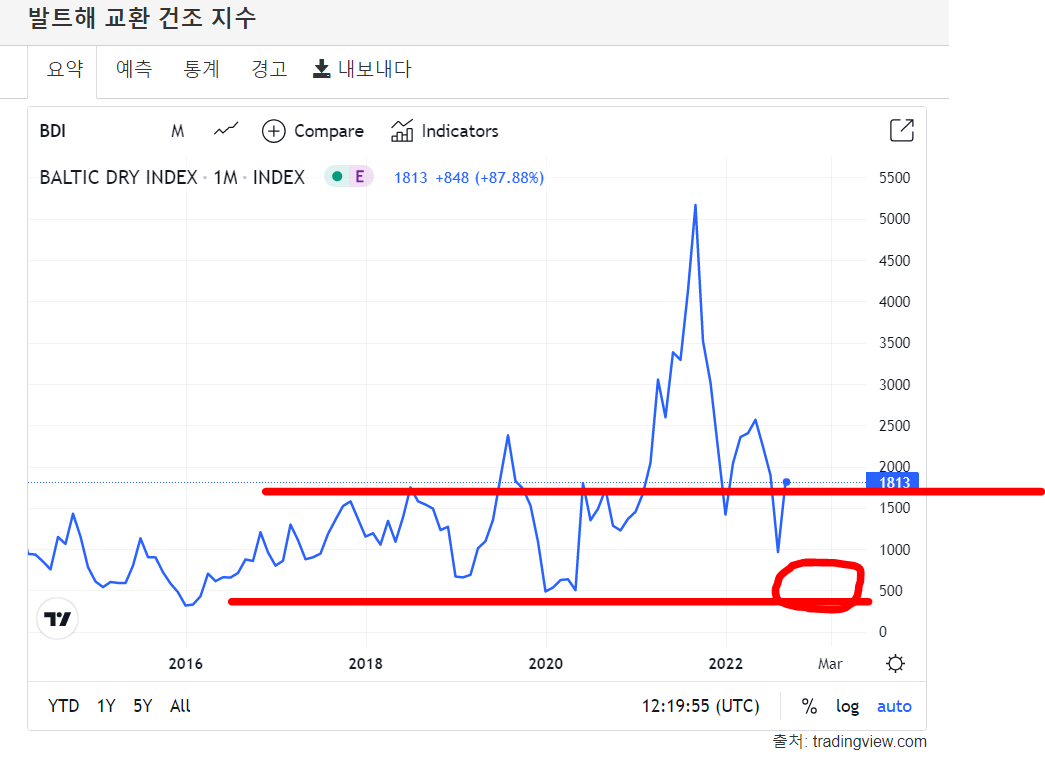Screen dimensions: 1045x763
Task: Open the chart style line icon
Action: point(226,130)
